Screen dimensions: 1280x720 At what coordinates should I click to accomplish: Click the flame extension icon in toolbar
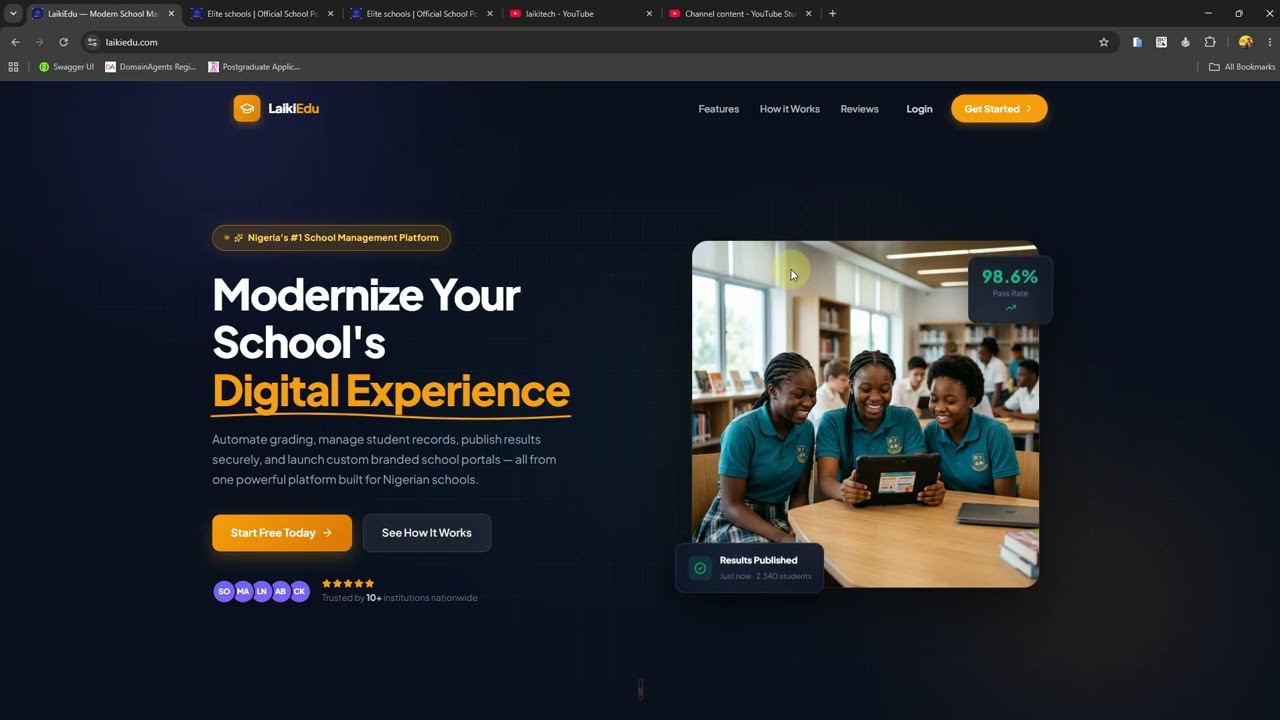click(1185, 42)
